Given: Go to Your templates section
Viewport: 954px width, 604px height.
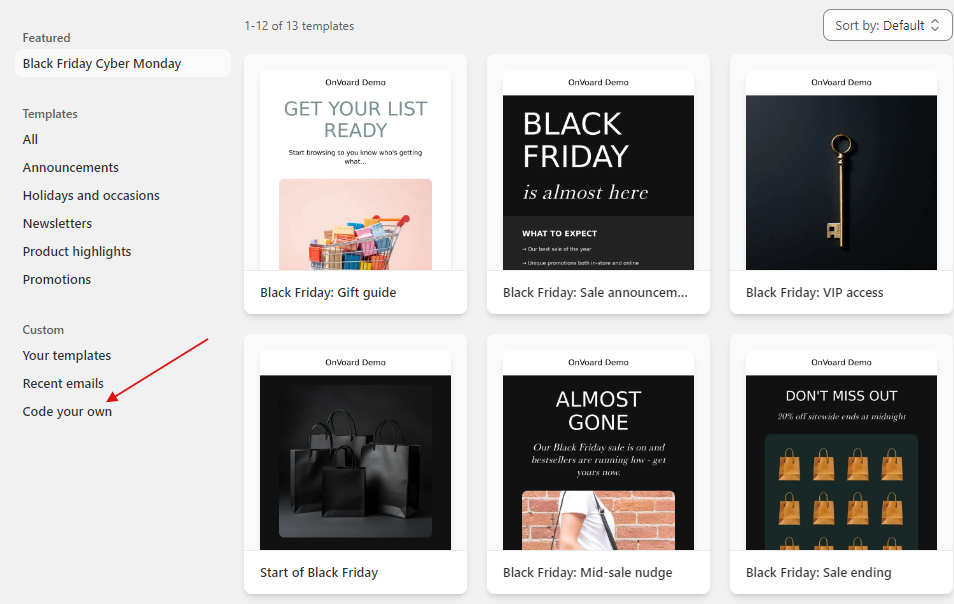Looking at the screenshot, I should coord(66,355).
